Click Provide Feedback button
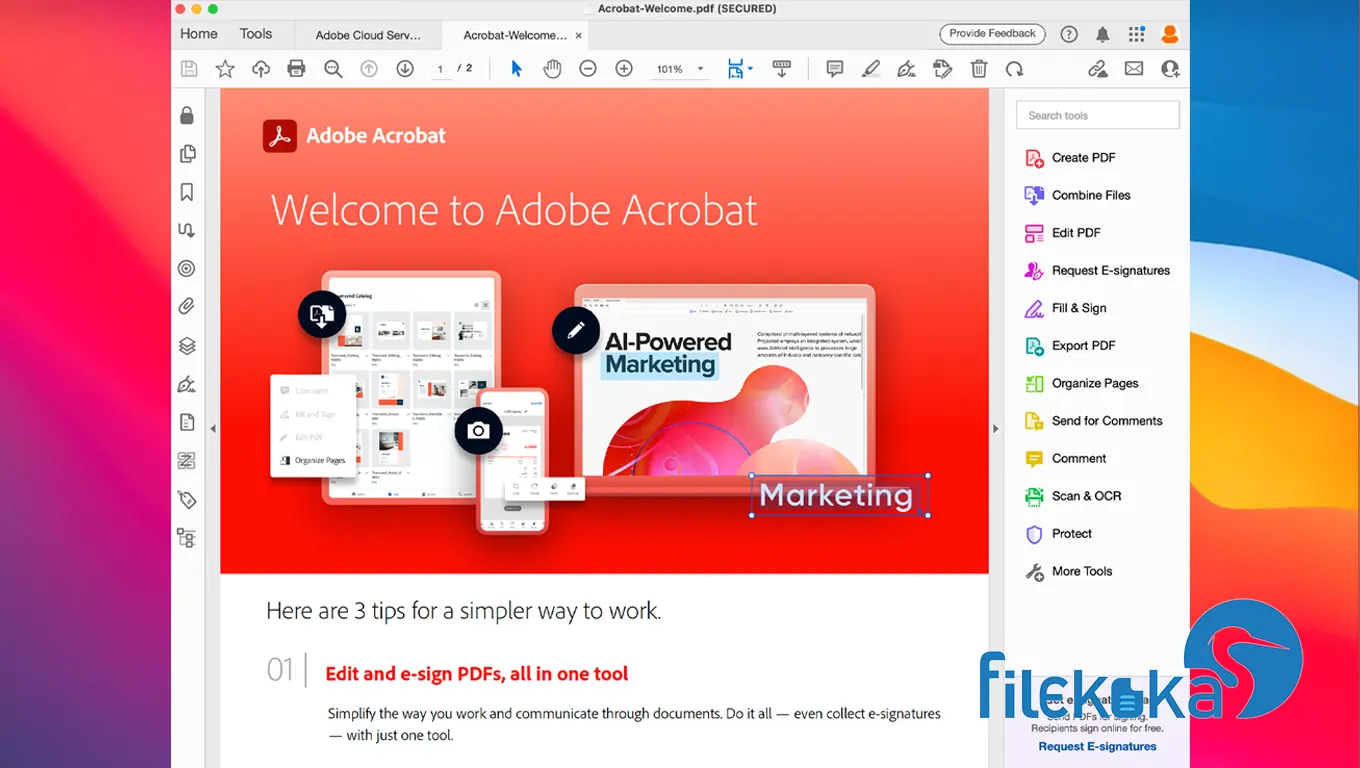The image size is (1360, 768). [x=992, y=34]
